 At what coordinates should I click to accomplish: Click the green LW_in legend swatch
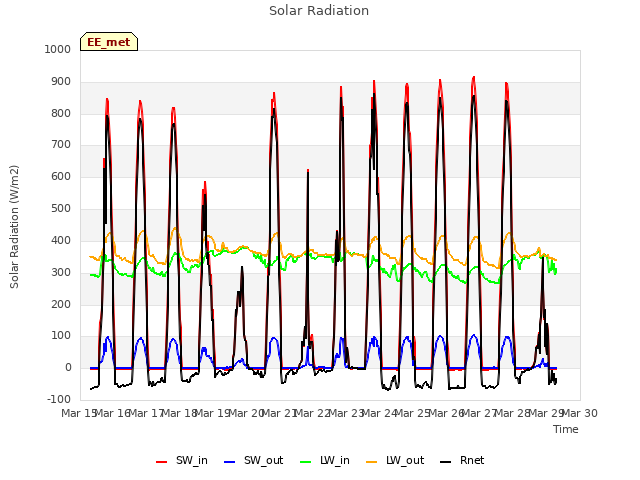[x=306, y=462]
